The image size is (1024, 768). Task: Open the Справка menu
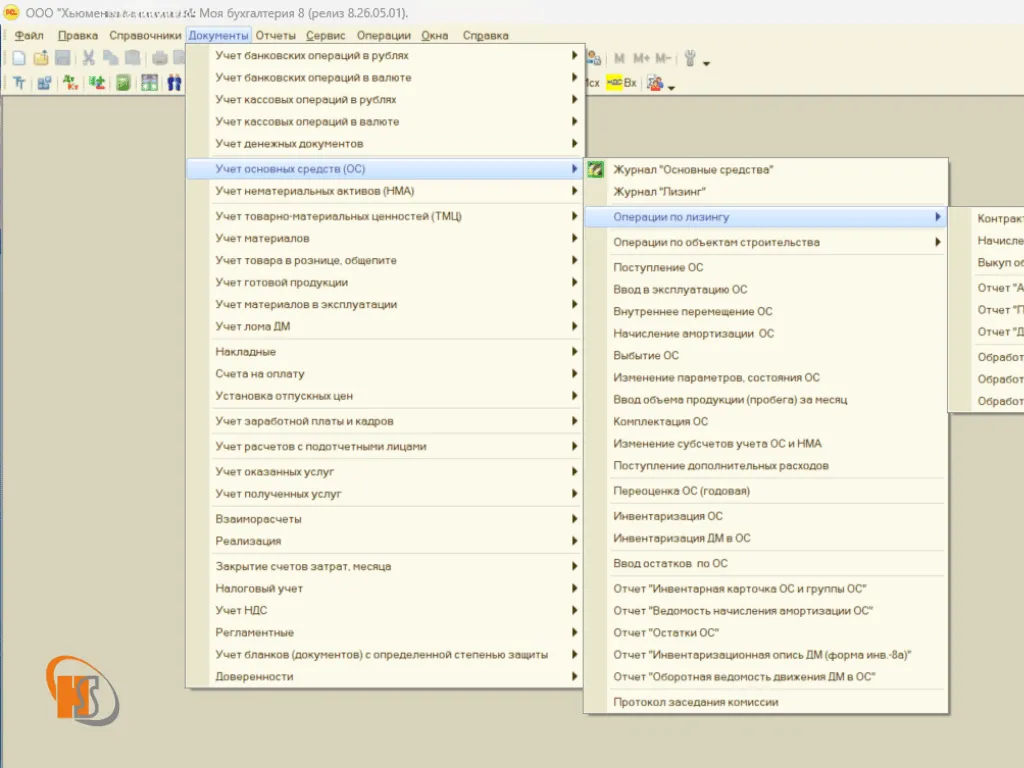click(x=485, y=35)
